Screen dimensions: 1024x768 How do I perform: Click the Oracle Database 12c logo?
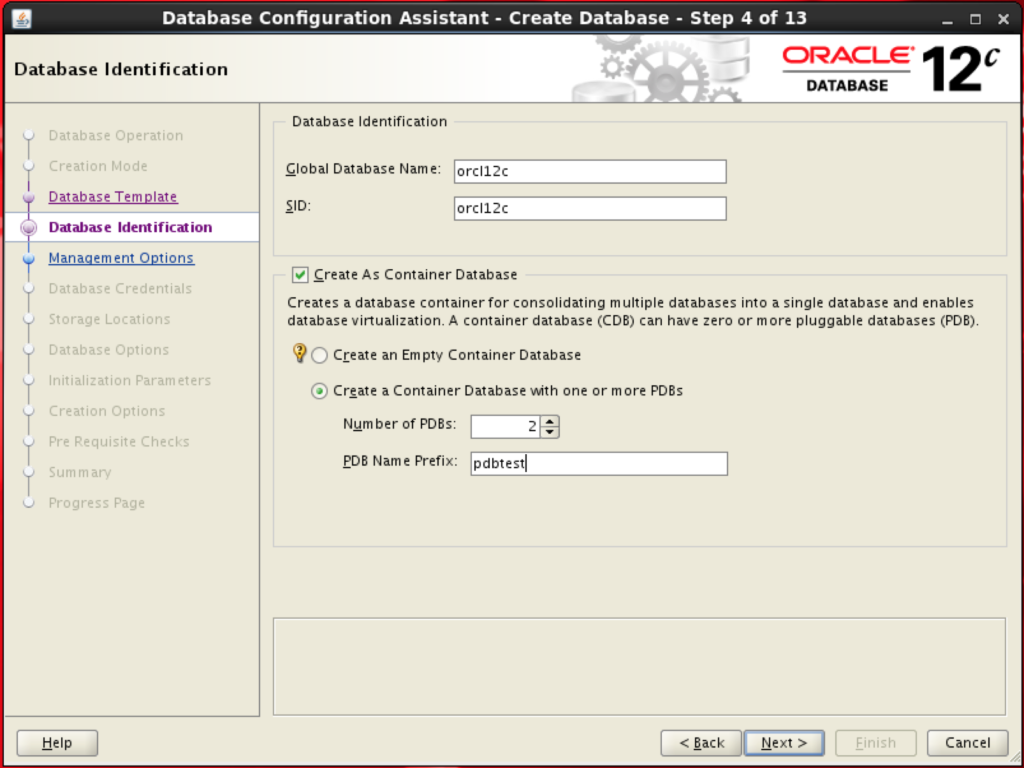coord(890,69)
